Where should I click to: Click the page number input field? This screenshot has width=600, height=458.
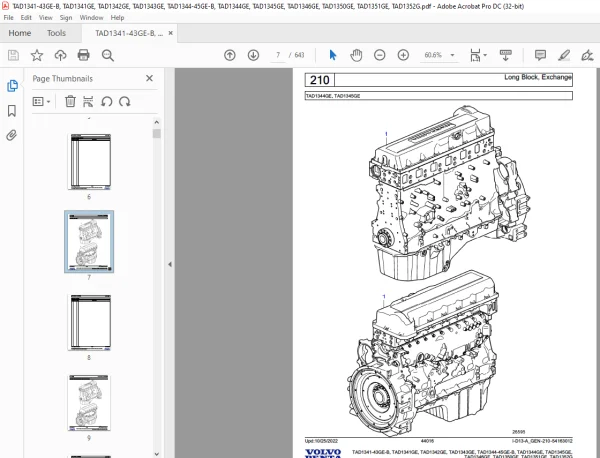coord(278,55)
